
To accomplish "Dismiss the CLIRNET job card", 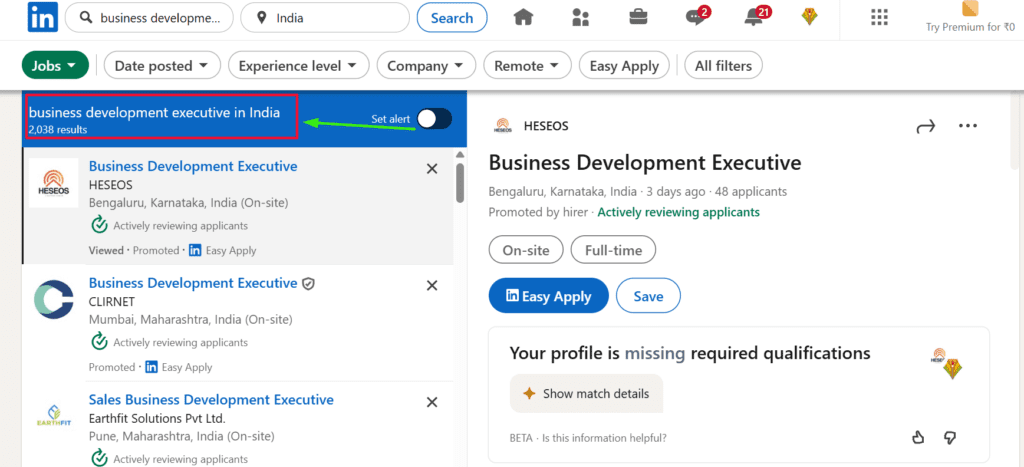I will click(x=432, y=285).
